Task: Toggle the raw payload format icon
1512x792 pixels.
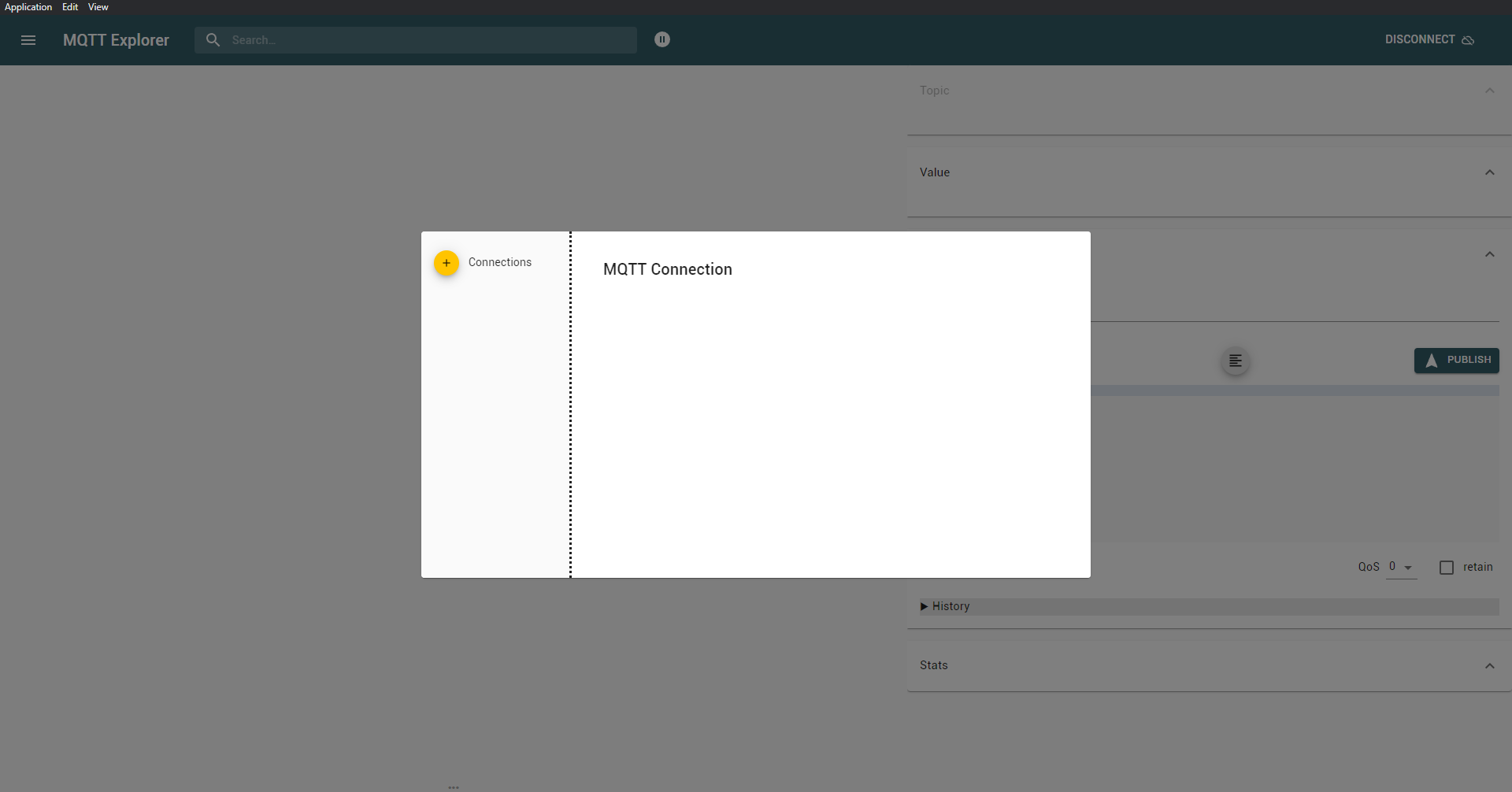Action: click(1234, 361)
